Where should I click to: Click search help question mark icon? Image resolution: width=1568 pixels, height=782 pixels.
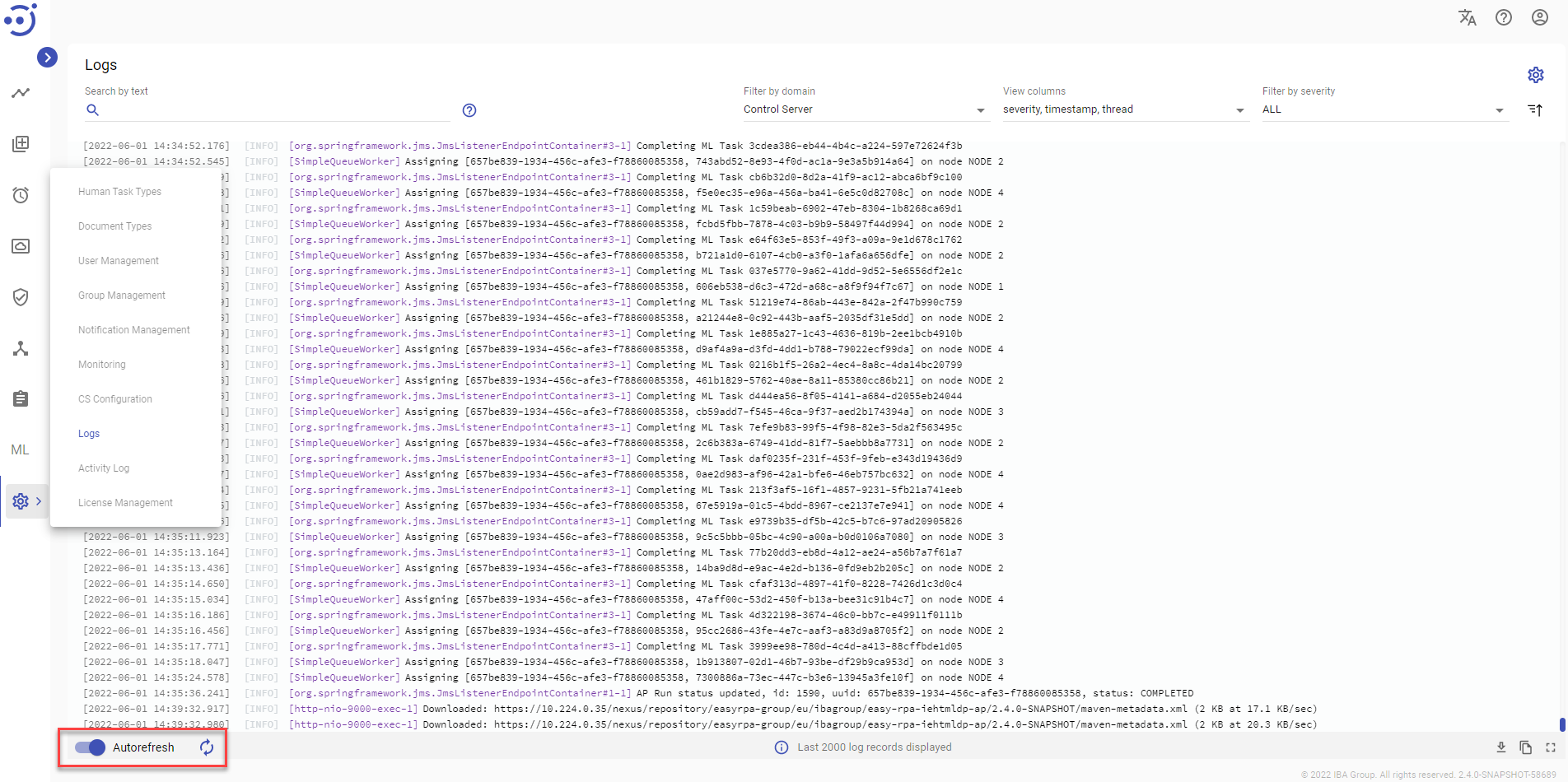coord(469,110)
